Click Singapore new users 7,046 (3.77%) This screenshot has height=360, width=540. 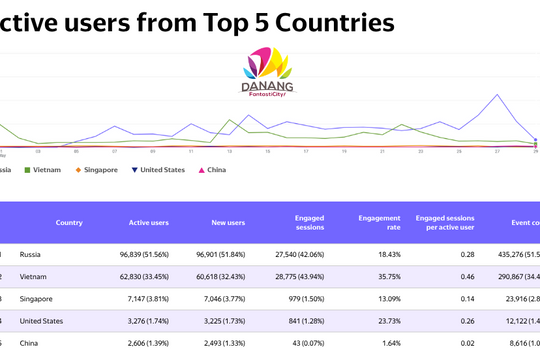pos(225,299)
